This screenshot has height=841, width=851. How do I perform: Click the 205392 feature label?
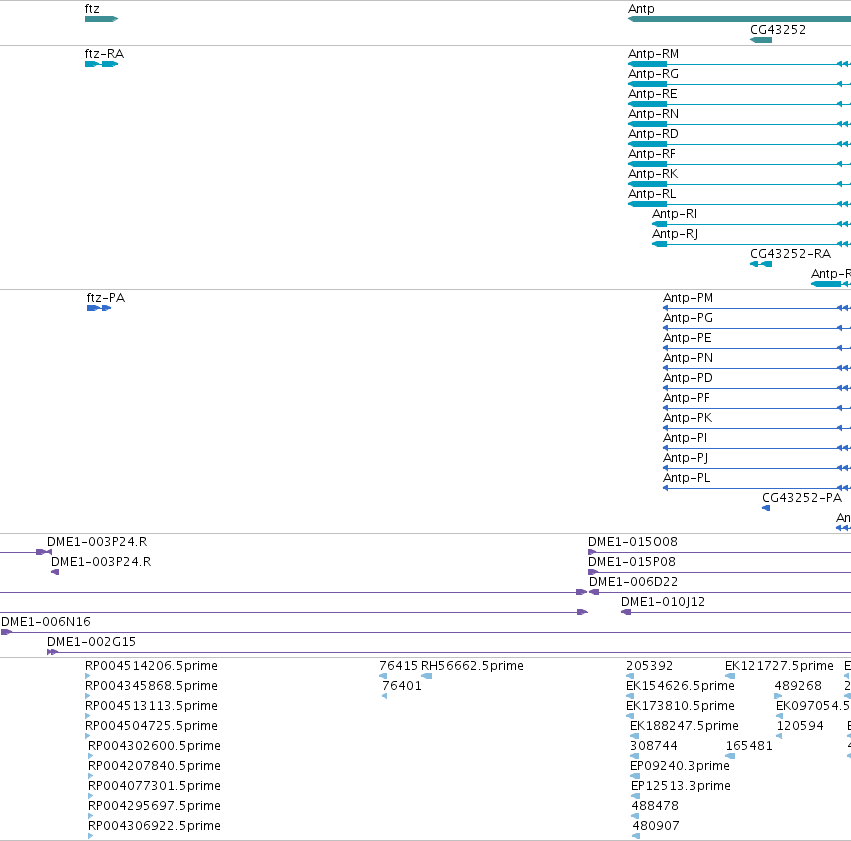650,666
